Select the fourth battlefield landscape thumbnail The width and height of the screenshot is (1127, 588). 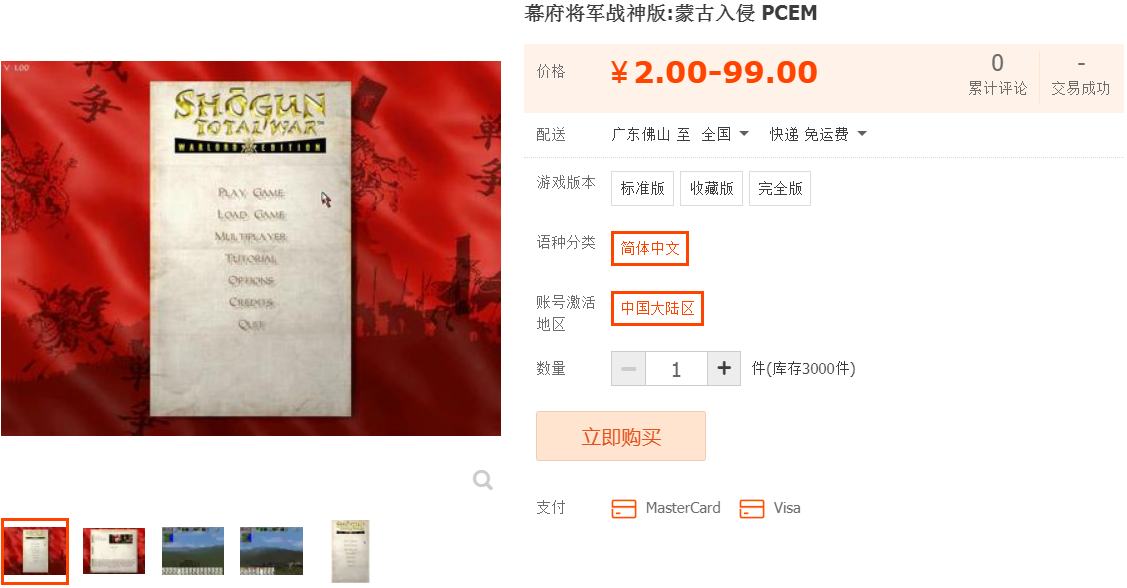271,551
